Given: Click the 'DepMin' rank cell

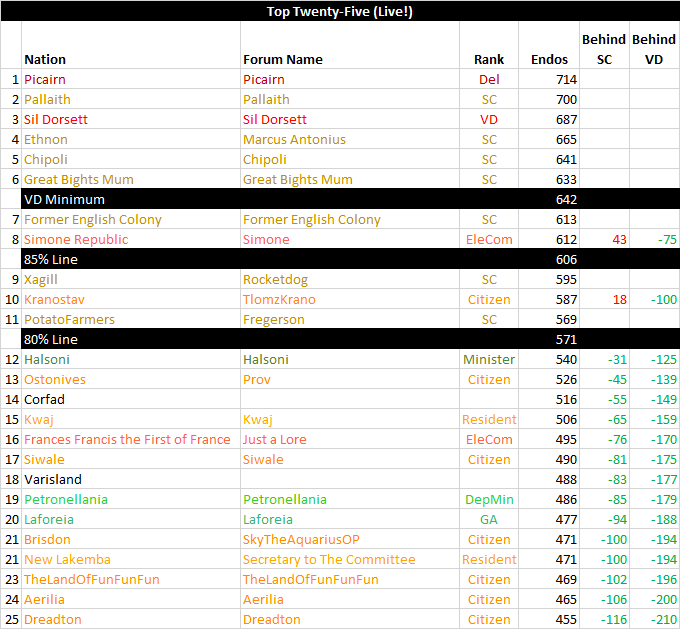Looking at the screenshot, I should (x=489, y=499).
